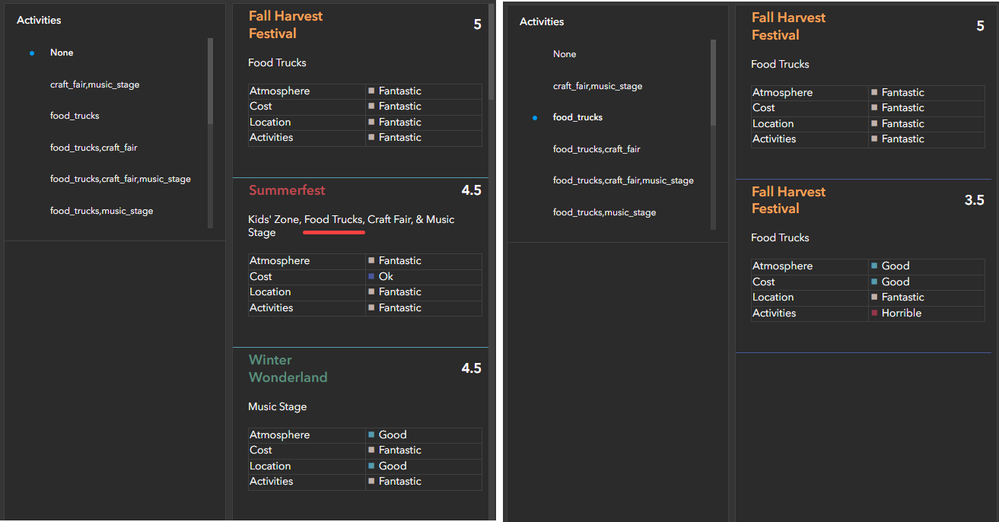Click the 3.5 rating score

click(x=974, y=200)
